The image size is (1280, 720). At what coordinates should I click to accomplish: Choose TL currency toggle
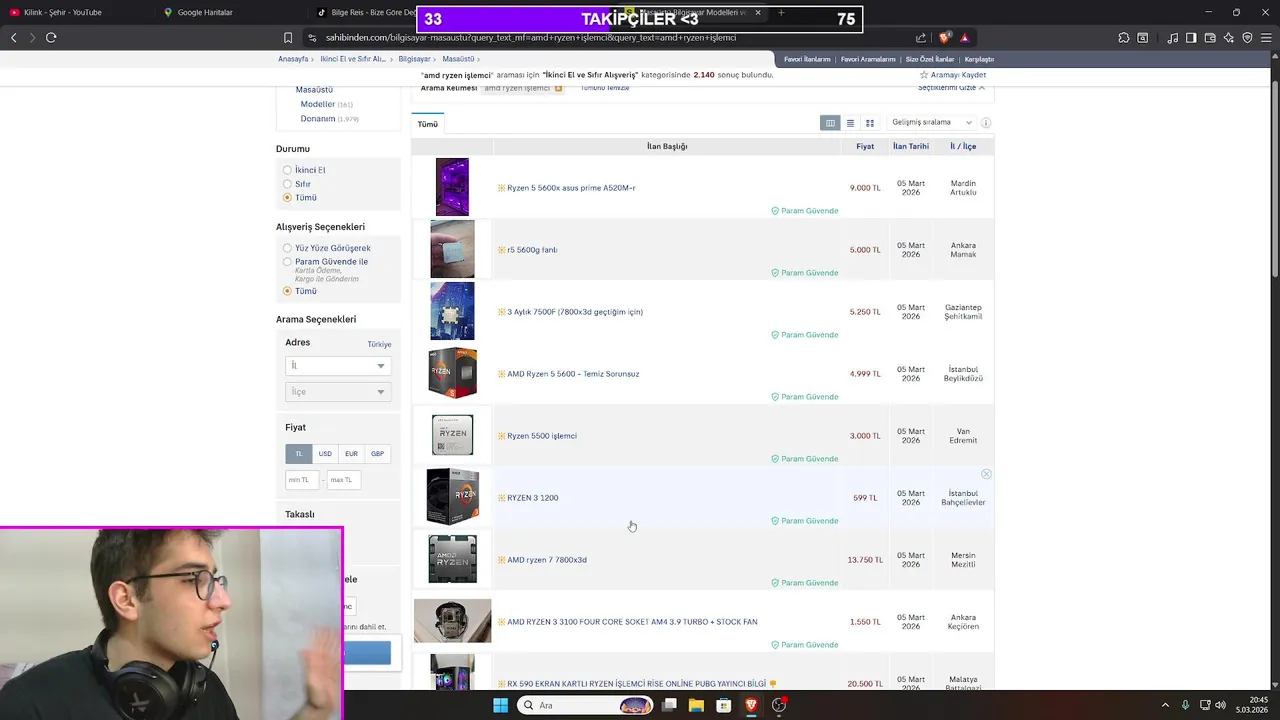tap(298, 453)
